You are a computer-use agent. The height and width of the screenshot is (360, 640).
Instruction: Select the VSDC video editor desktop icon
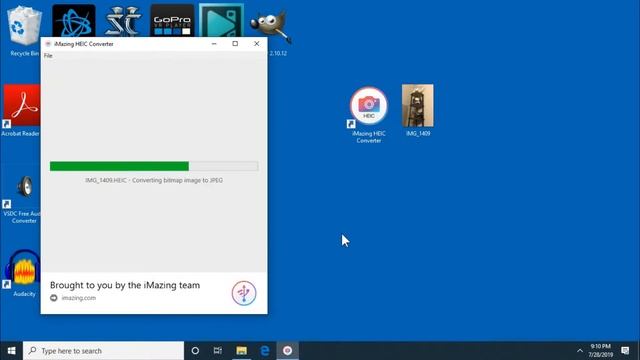pos(221,20)
